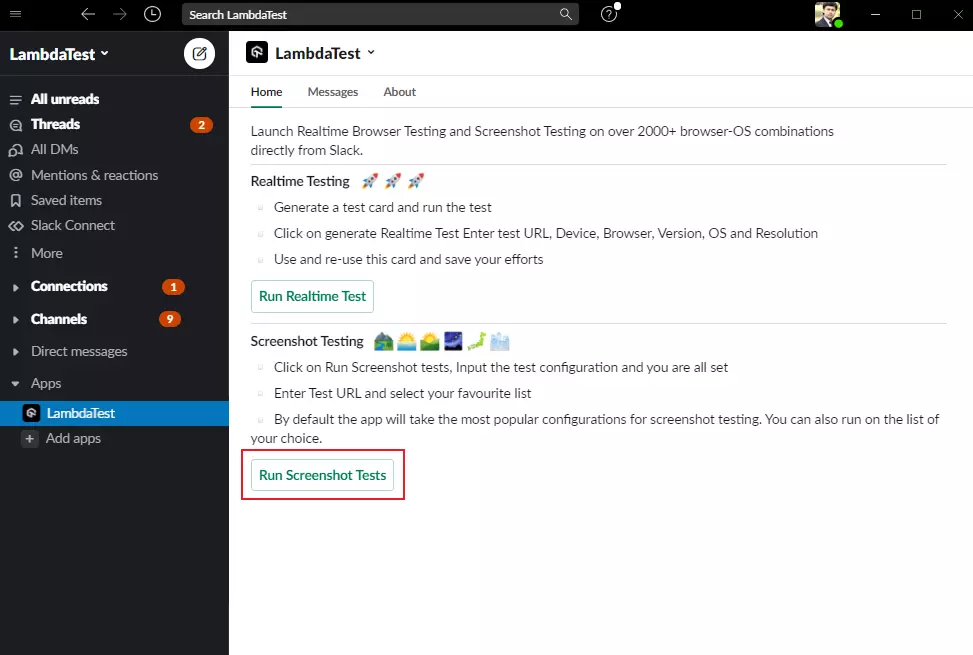
Task: Click the LambdaTest app icon in the header
Action: (x=258, y=51)
